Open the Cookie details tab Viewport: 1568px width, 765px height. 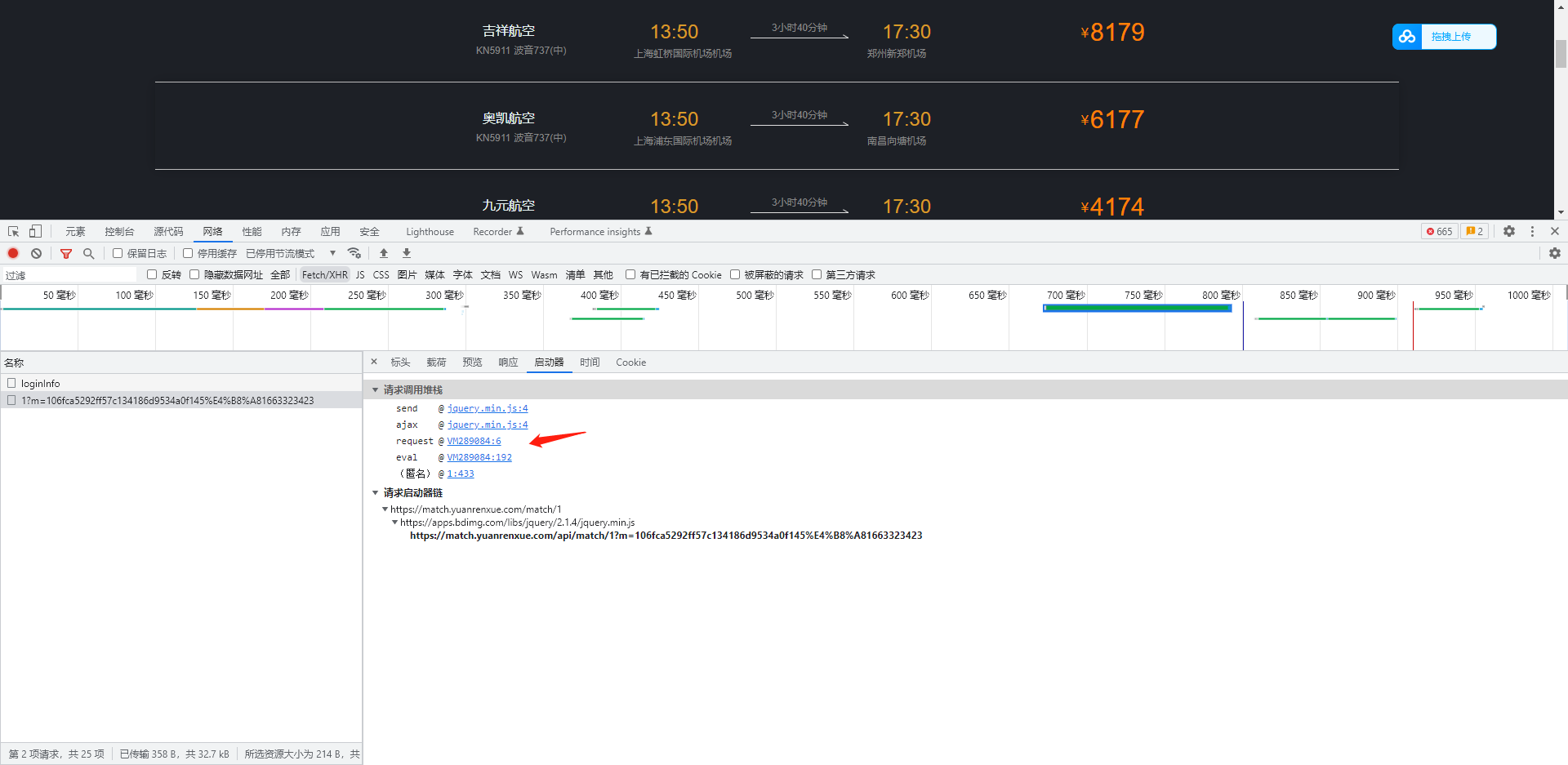(x=630, y=362)
